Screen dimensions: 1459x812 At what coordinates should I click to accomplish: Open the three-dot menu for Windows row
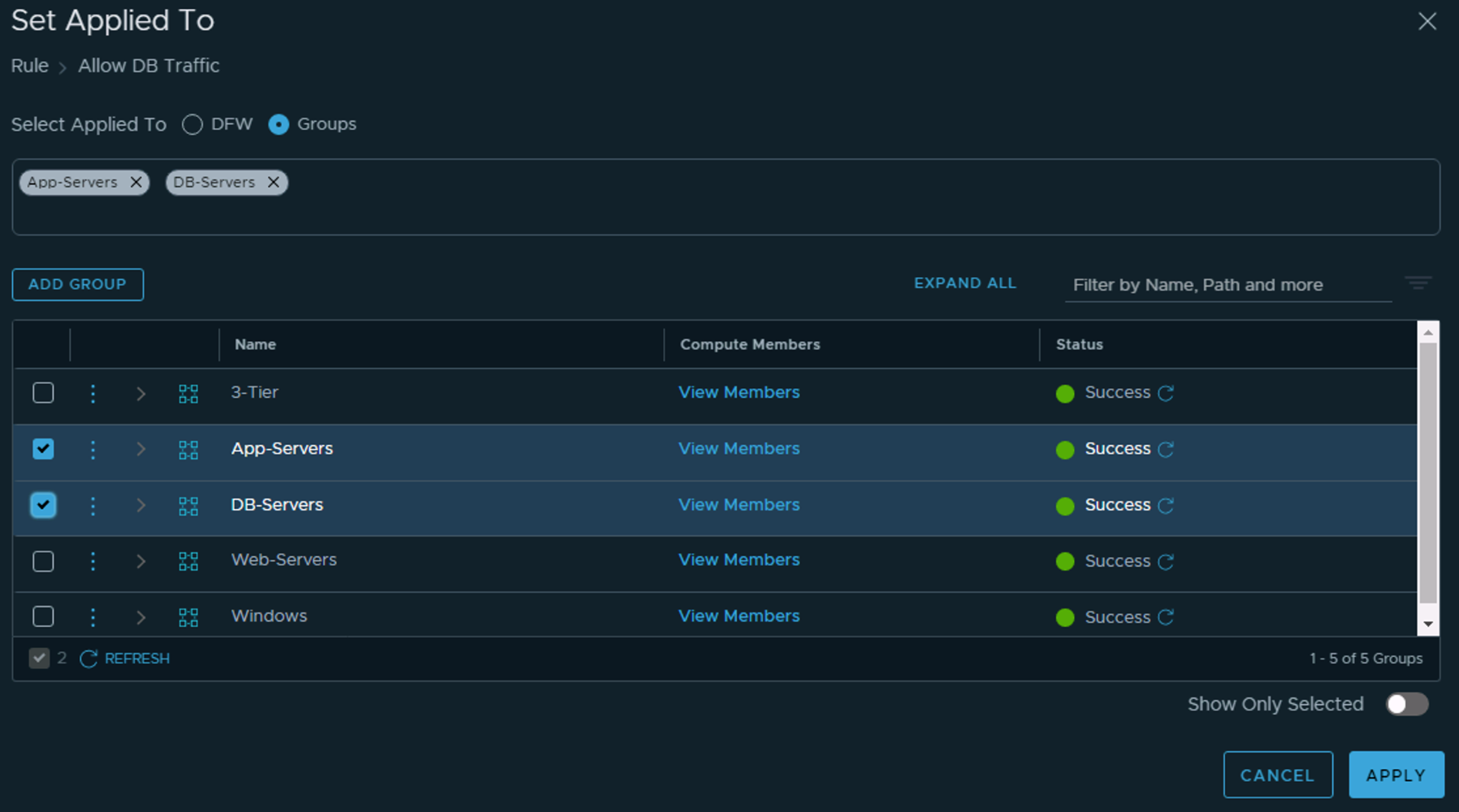click(x=93, y=617)
